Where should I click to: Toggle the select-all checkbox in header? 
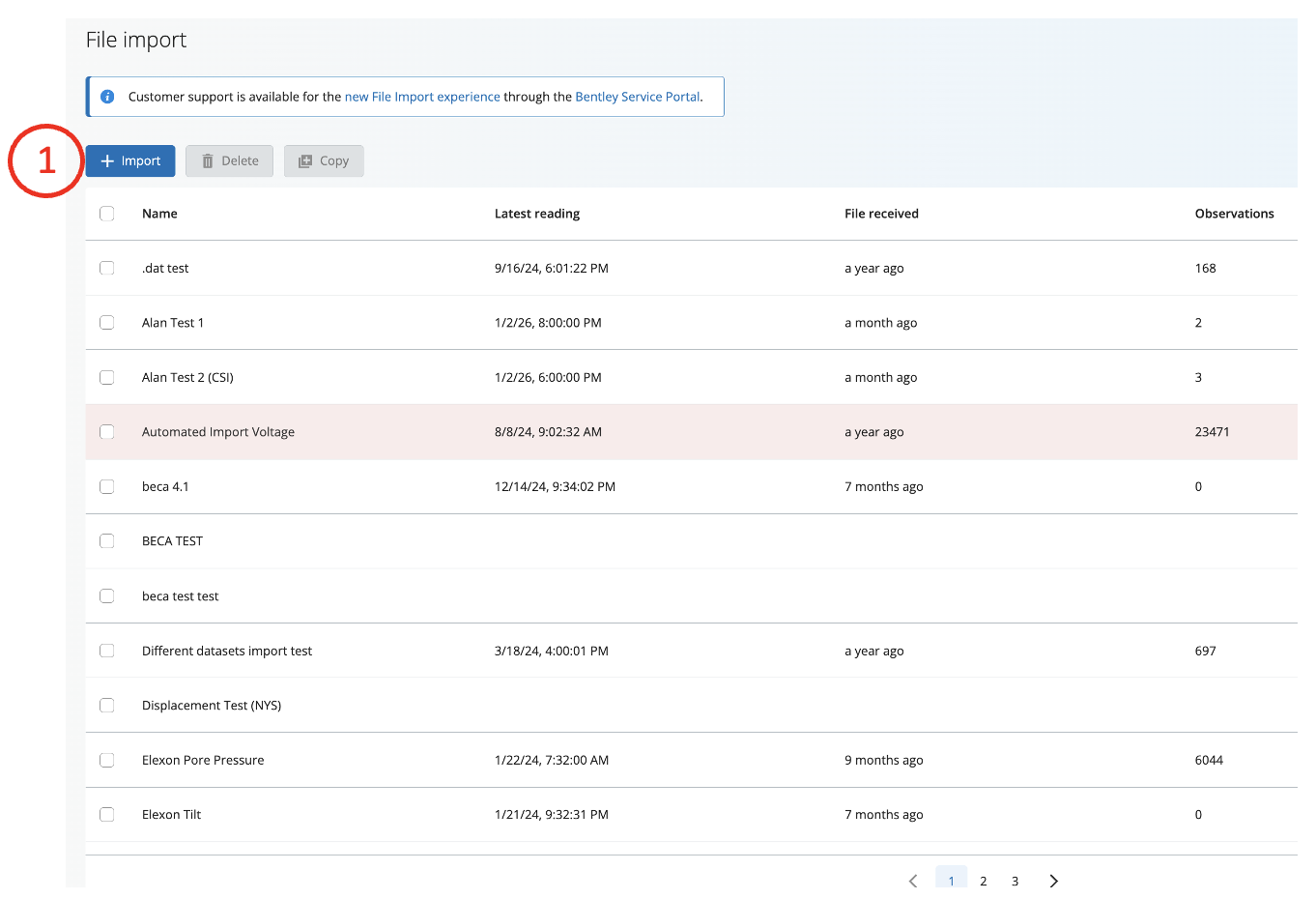pyautogui.click(x=107, y=214)
